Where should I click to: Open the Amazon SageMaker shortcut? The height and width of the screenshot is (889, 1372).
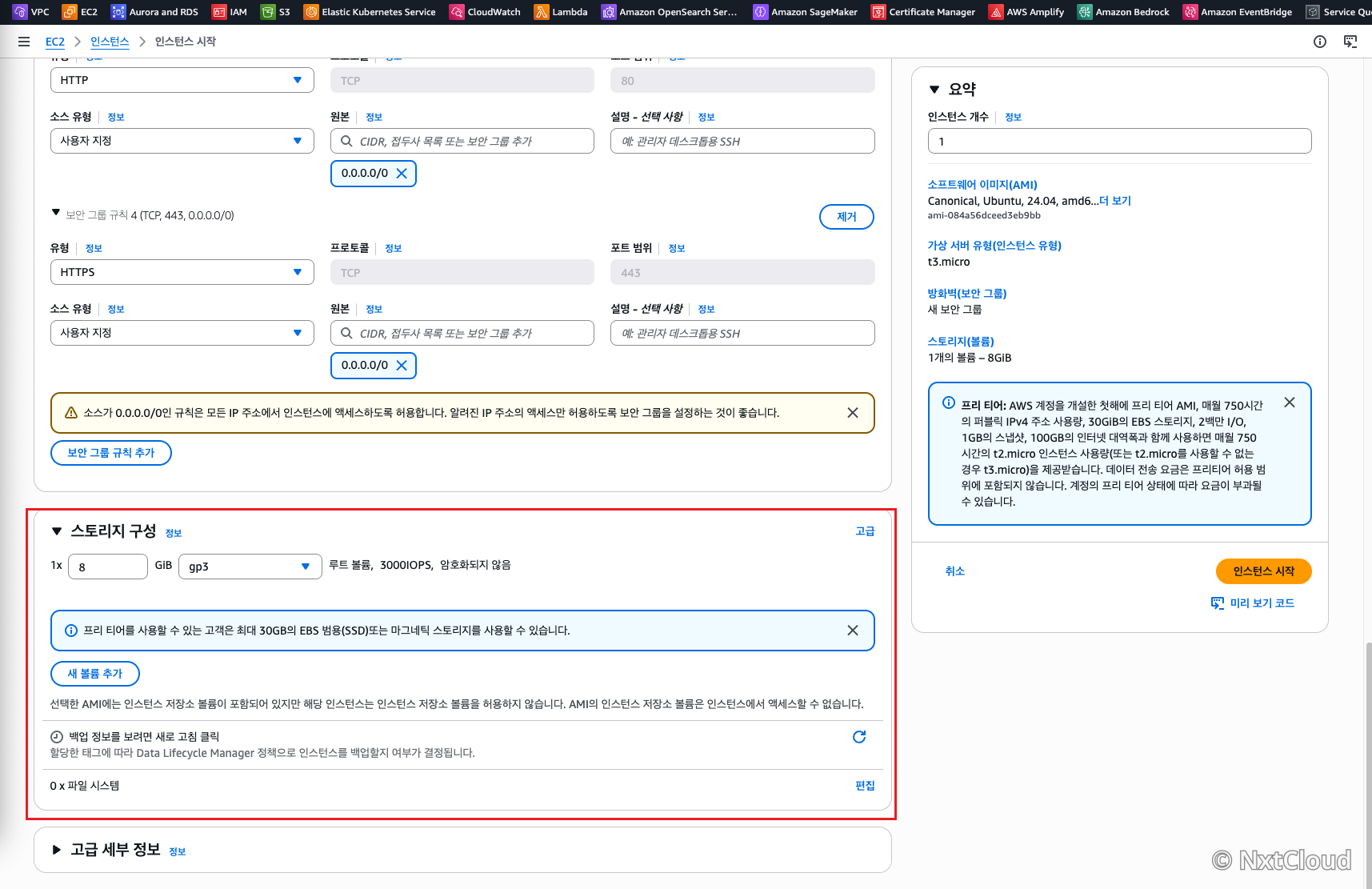coord(806,12)
